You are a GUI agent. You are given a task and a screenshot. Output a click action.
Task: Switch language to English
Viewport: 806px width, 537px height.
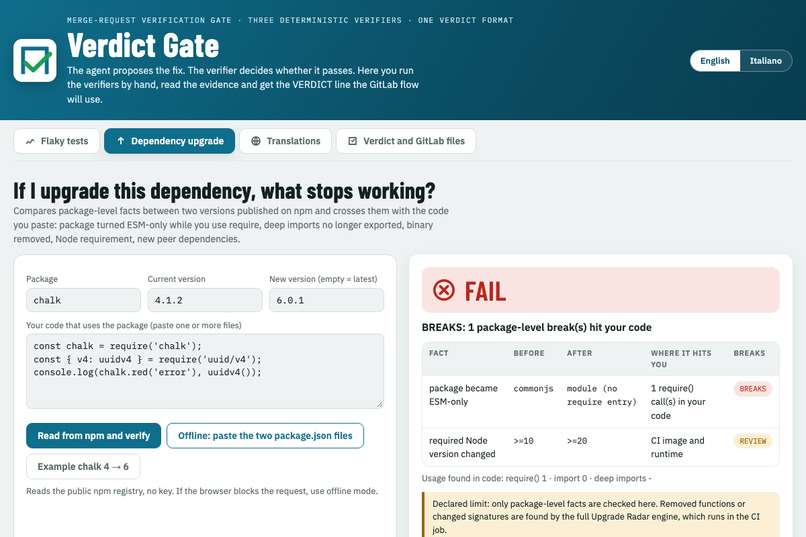pos(715,61)
